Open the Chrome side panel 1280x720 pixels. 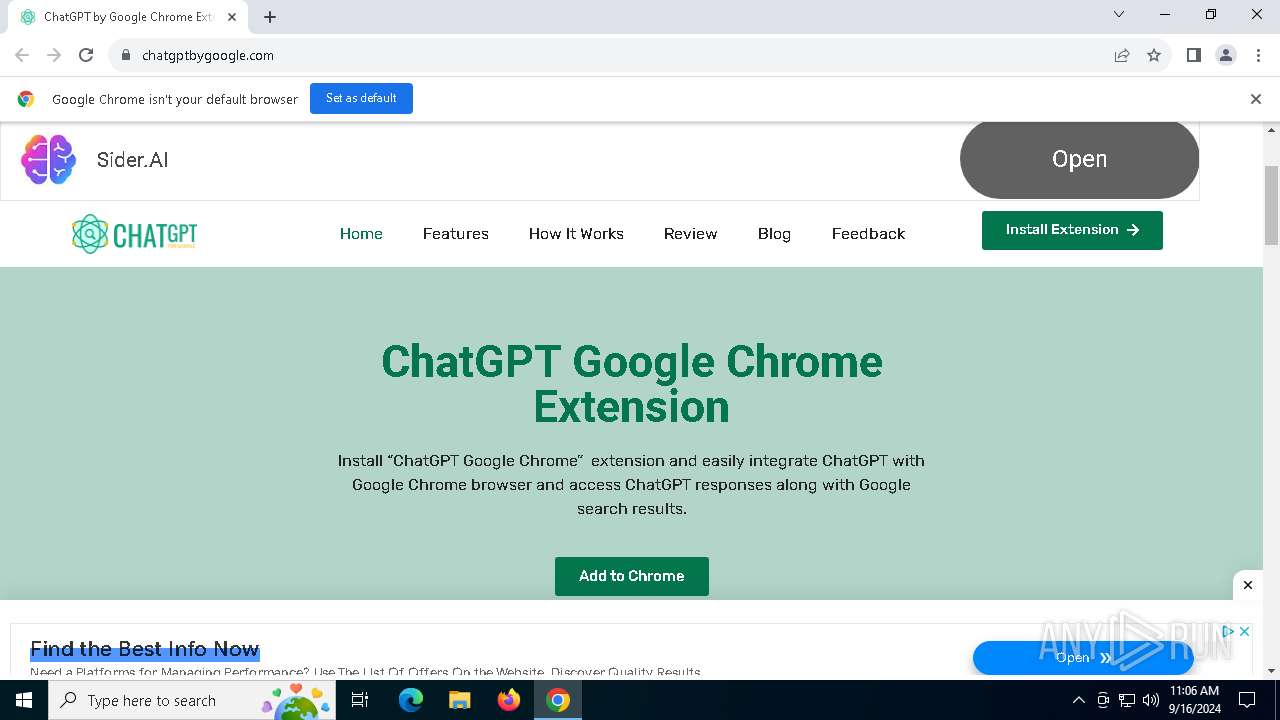coord(1194,55)
